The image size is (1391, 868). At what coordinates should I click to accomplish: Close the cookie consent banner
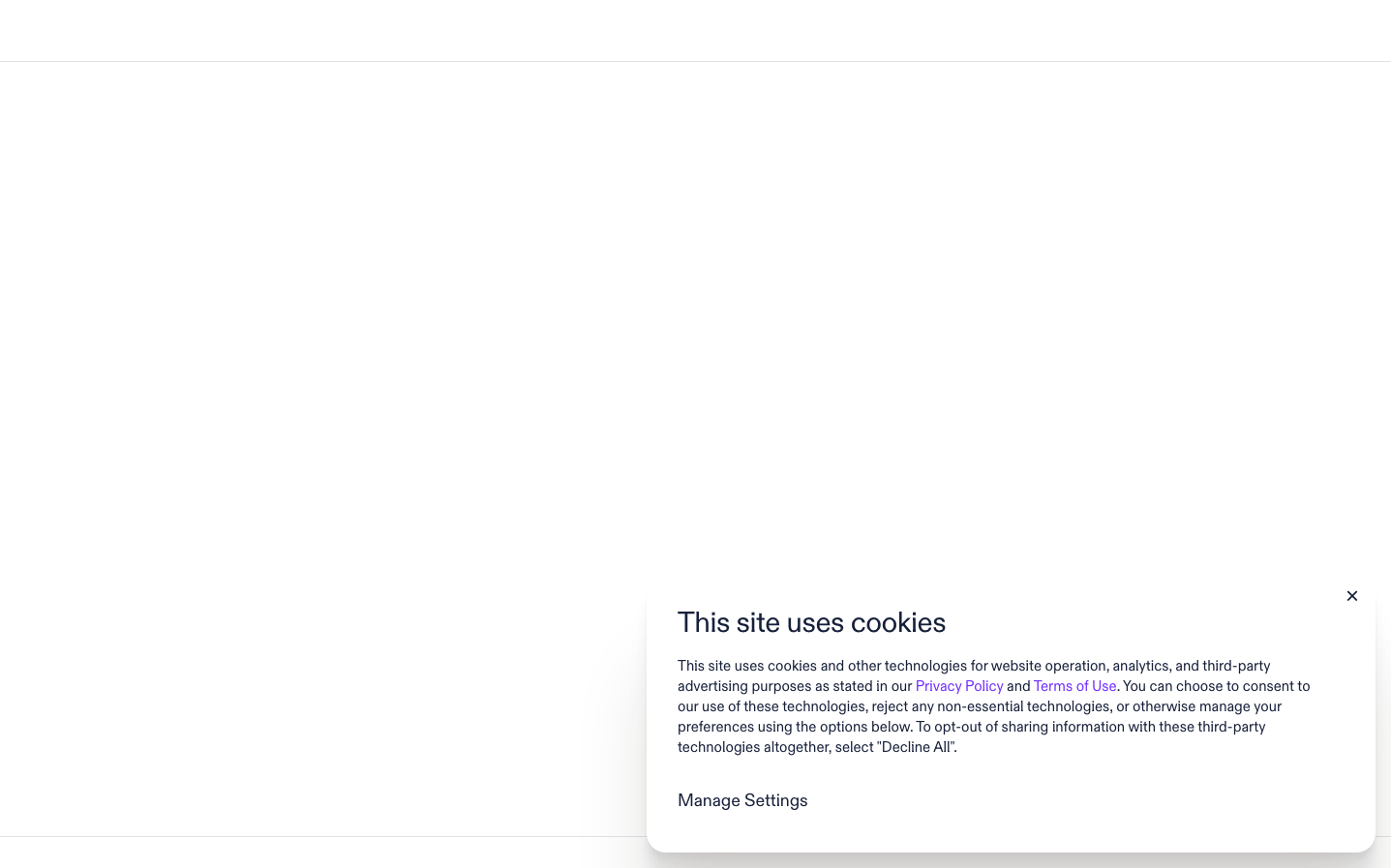pos(1351,596)
